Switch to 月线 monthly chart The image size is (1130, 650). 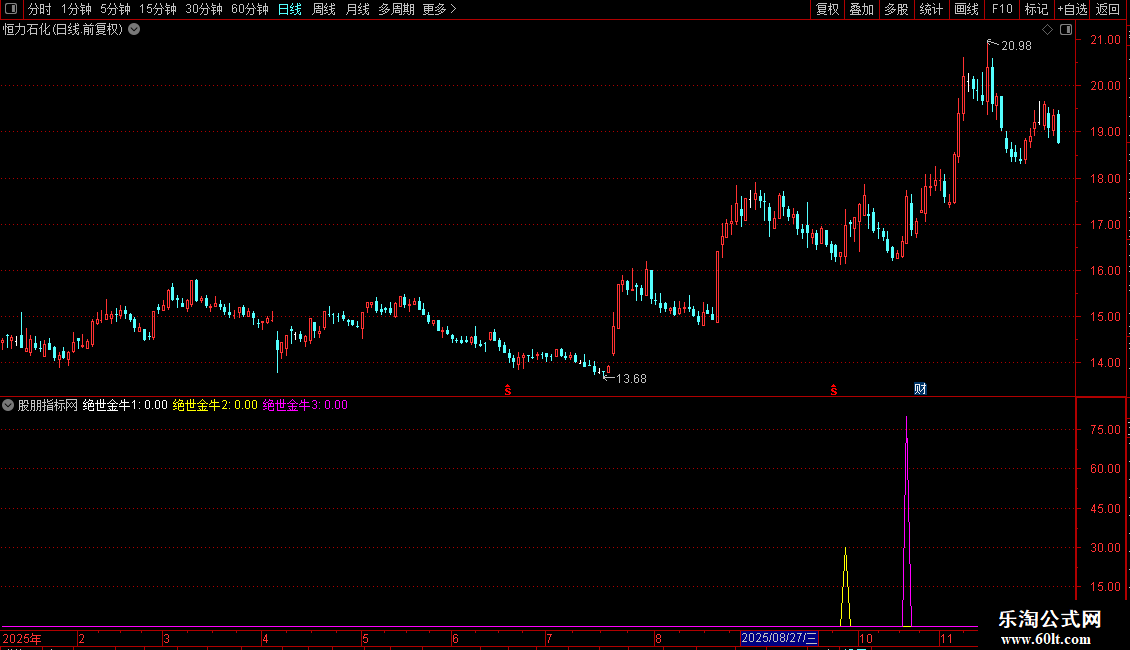tap(357, 9)
